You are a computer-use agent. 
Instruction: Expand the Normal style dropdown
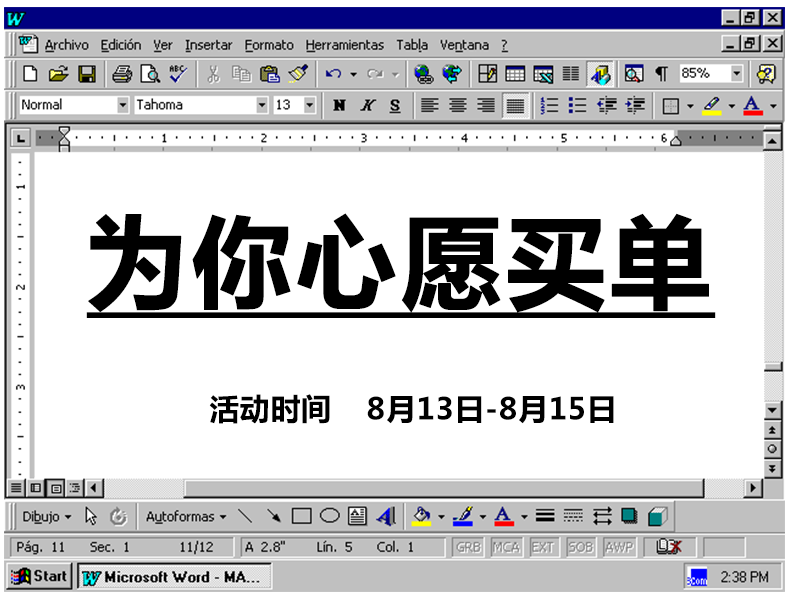click(122, 105)
